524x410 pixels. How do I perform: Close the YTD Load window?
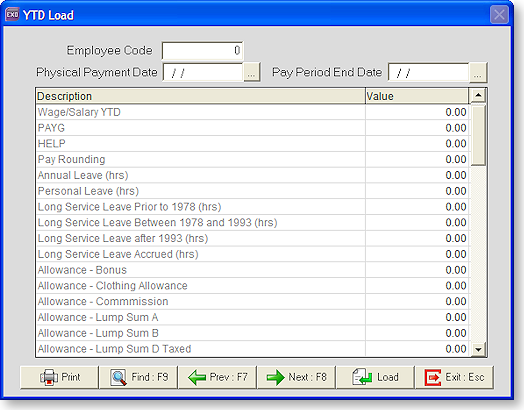(499, 15)
